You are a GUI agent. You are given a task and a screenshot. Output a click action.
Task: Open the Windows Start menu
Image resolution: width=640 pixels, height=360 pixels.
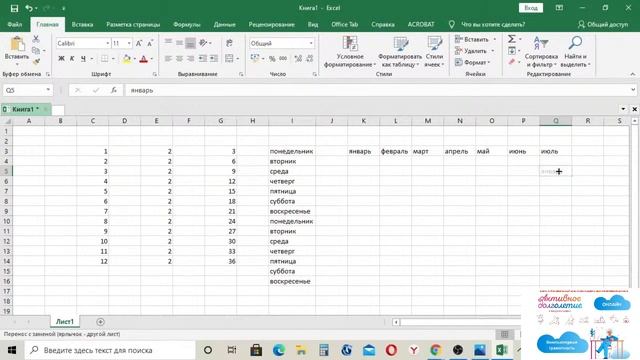pyautogui.click(x=12, y=350)
